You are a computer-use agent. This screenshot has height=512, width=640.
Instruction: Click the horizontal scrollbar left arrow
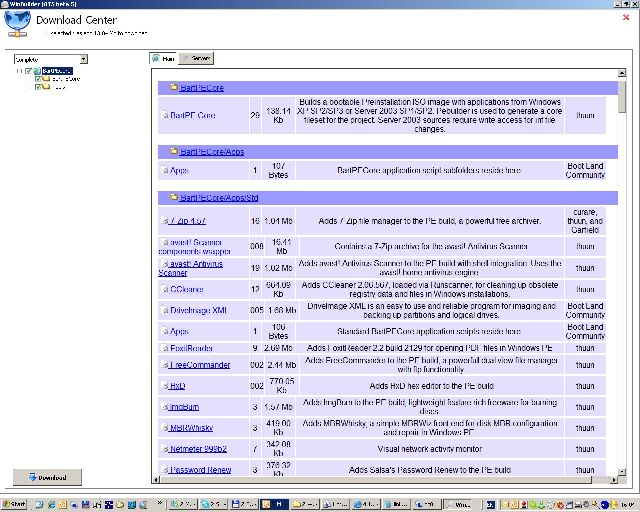[156, 480]
